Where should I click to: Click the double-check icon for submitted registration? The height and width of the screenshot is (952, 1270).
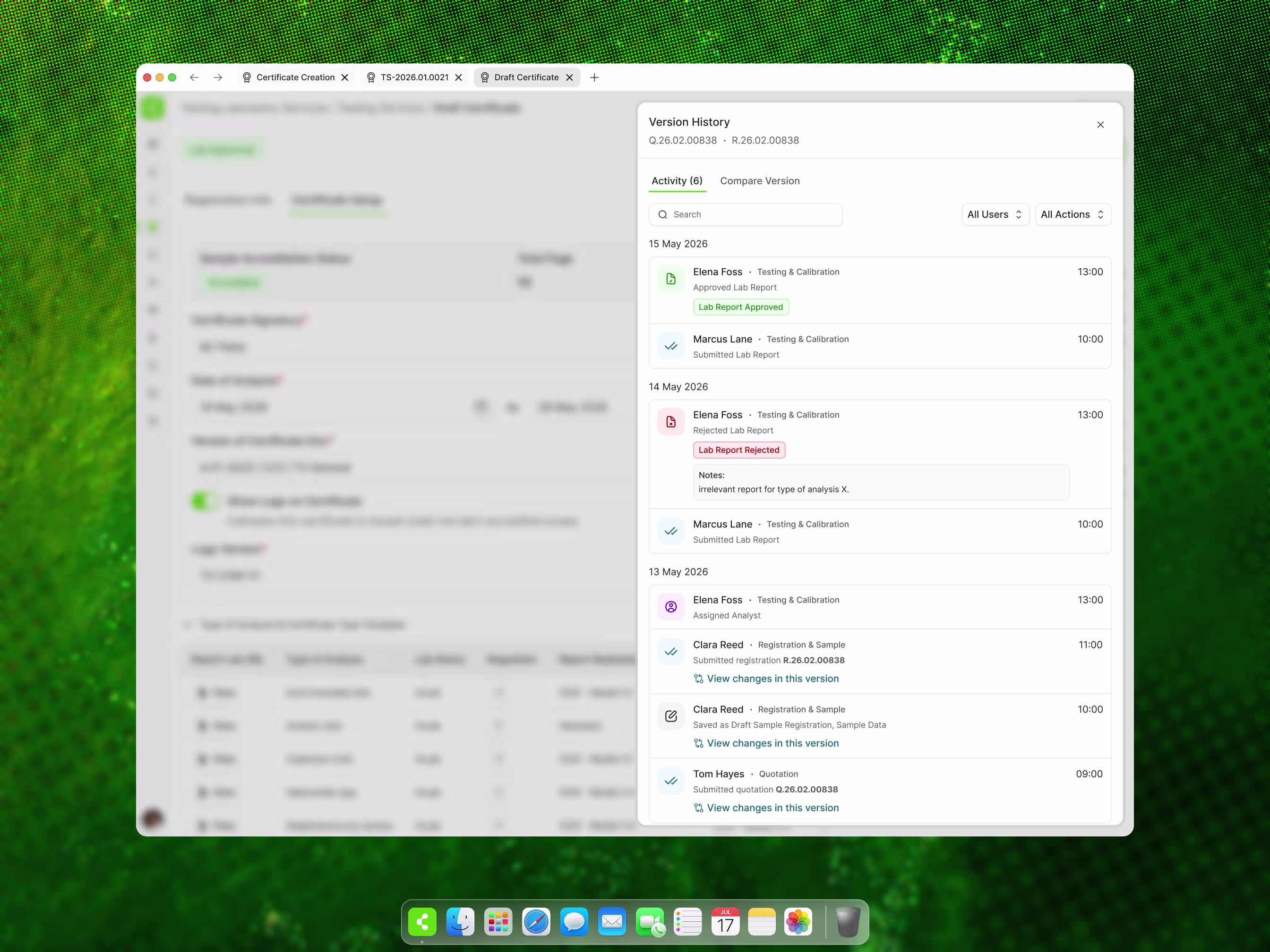670,652
